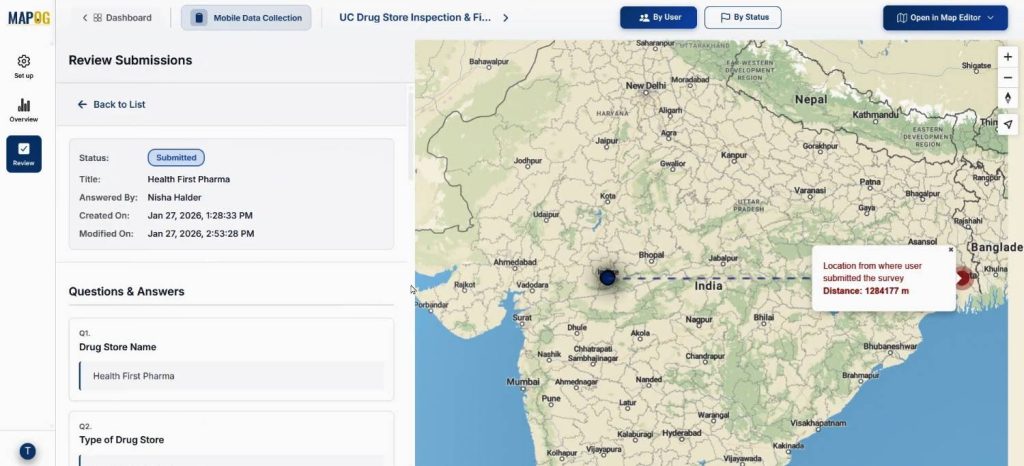Select 'Jan 27, 2026, 2:53:28 PM' modified date

201,234
